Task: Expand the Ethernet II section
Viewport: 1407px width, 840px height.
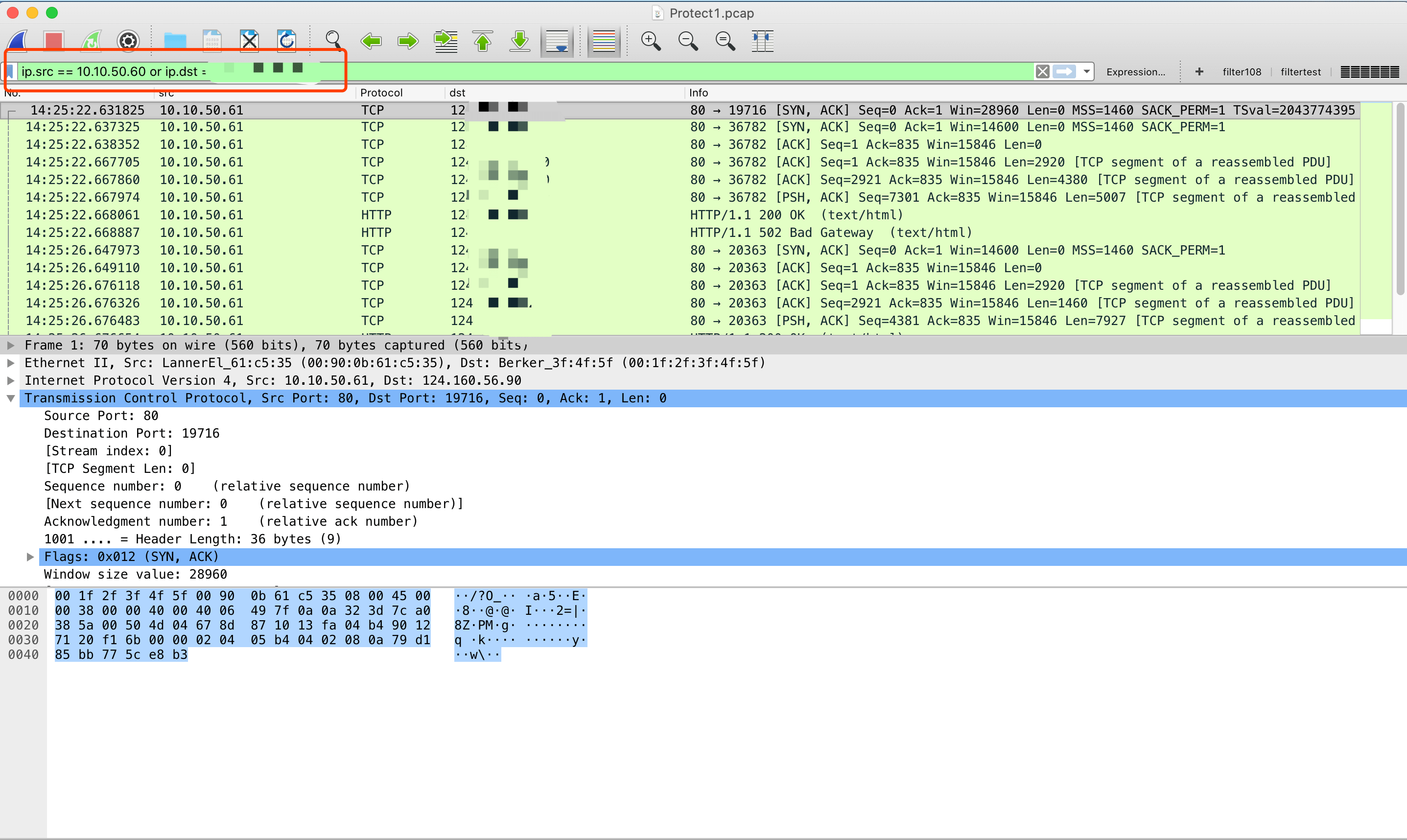Action: [10, 363]
